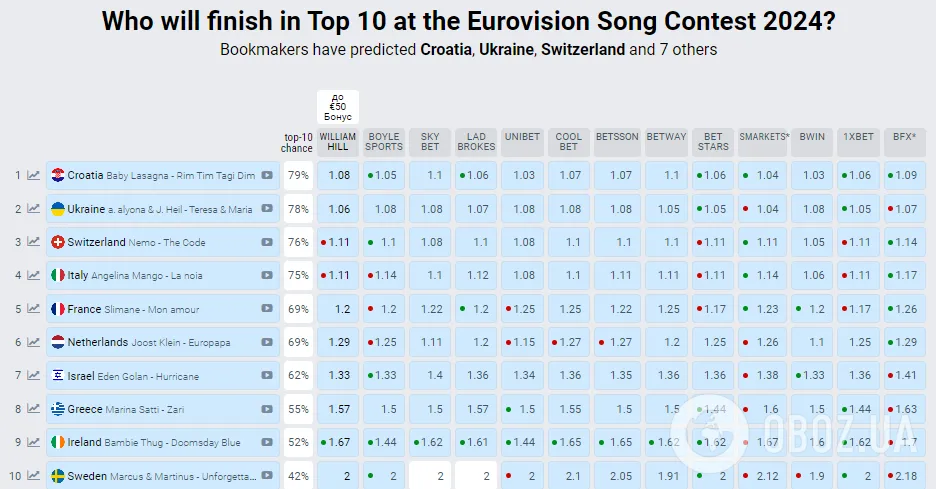Play the video for Croatia's Rim Tim Tagi Dim
The height and width of the screenshot is (489, 936).
(x=267, y=176)
